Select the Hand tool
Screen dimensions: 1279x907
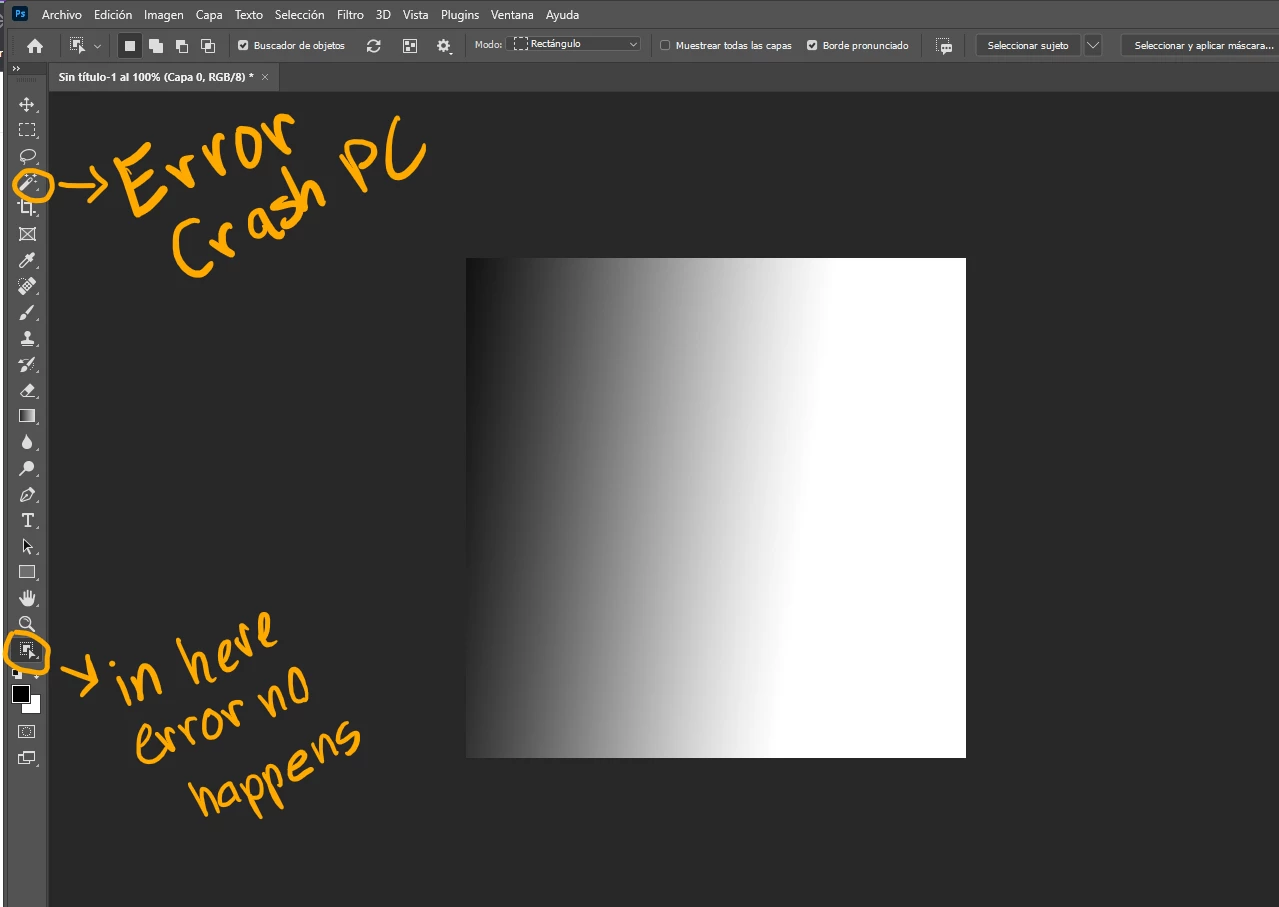(x=27, y=598)
